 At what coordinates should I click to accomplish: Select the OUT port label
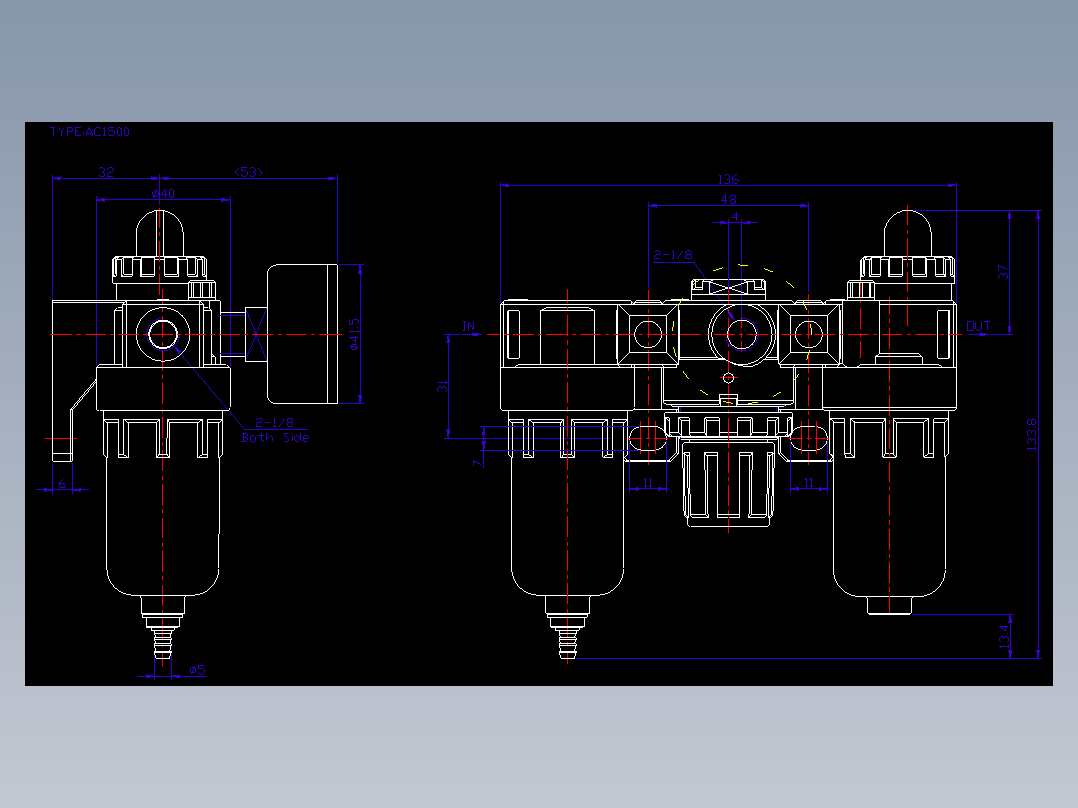pos(978,326)
